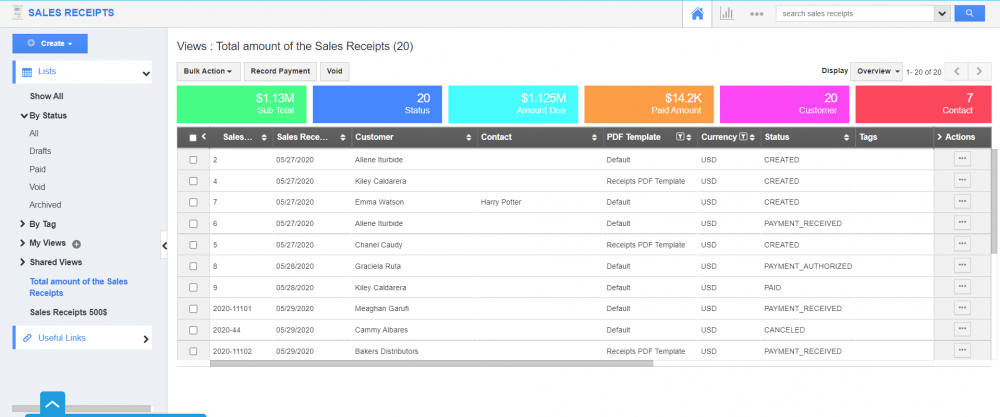Open the Bulk Action dropdown

pyautogui.click(x=209, y=72)
